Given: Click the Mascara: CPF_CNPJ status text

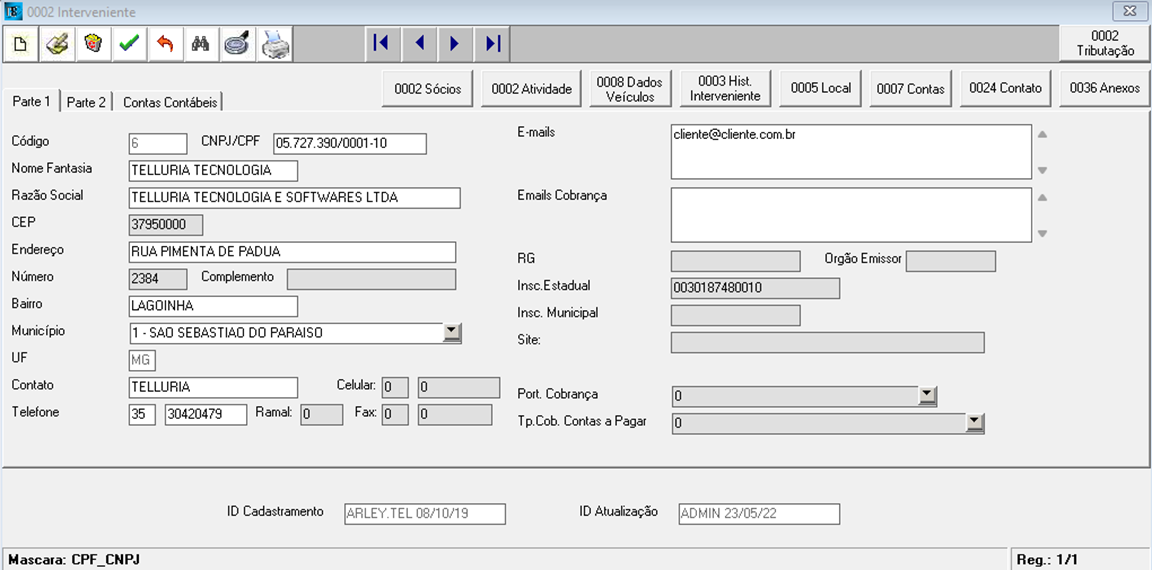Looking at the screenshot, I should [74, 560].
